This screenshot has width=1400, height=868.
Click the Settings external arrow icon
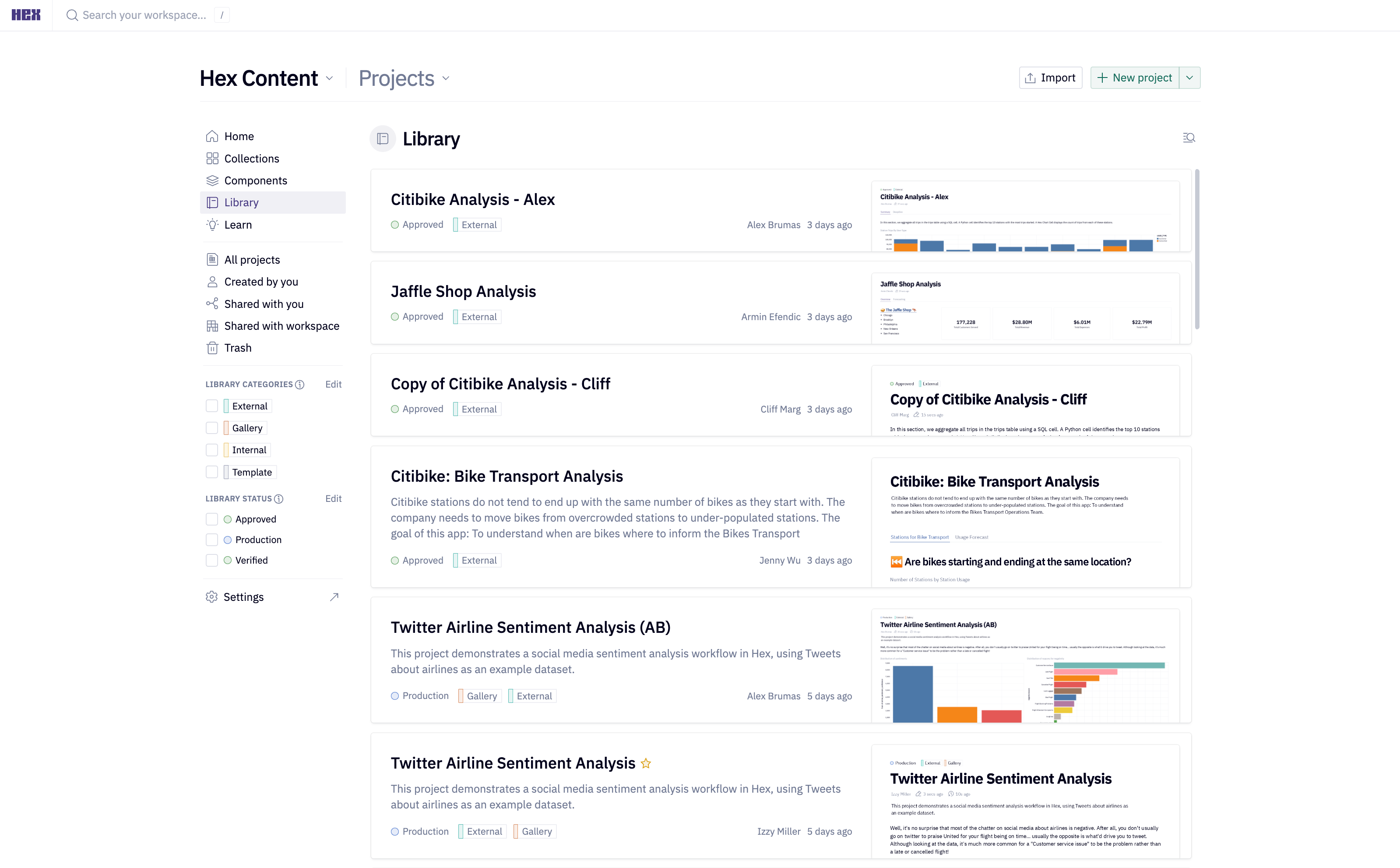pyautogui.click(x=334, y=597)
